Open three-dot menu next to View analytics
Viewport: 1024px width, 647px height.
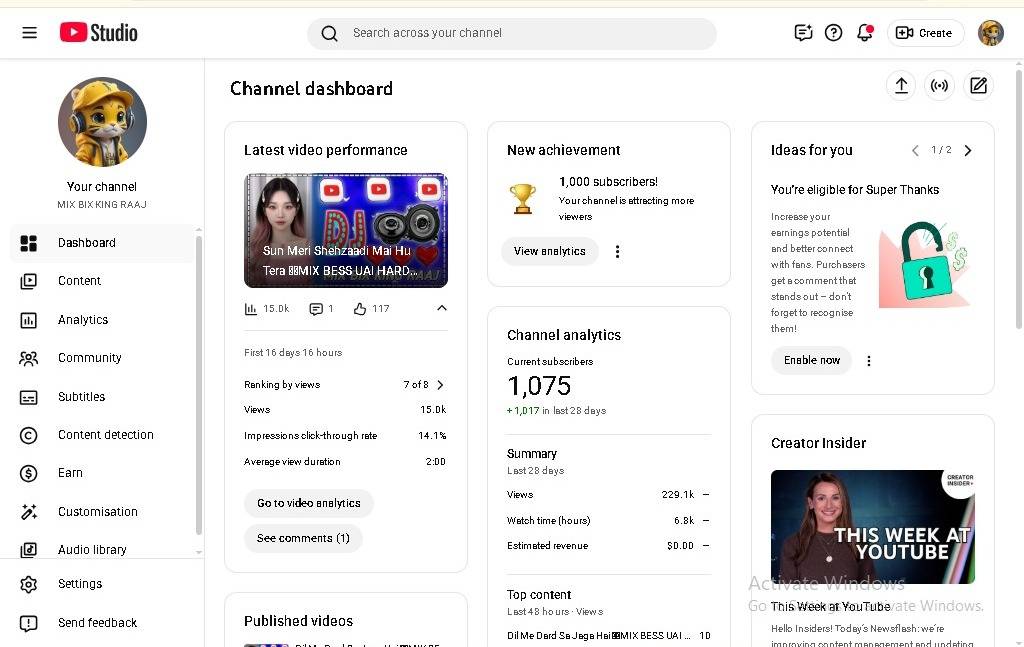coord(617,252)
